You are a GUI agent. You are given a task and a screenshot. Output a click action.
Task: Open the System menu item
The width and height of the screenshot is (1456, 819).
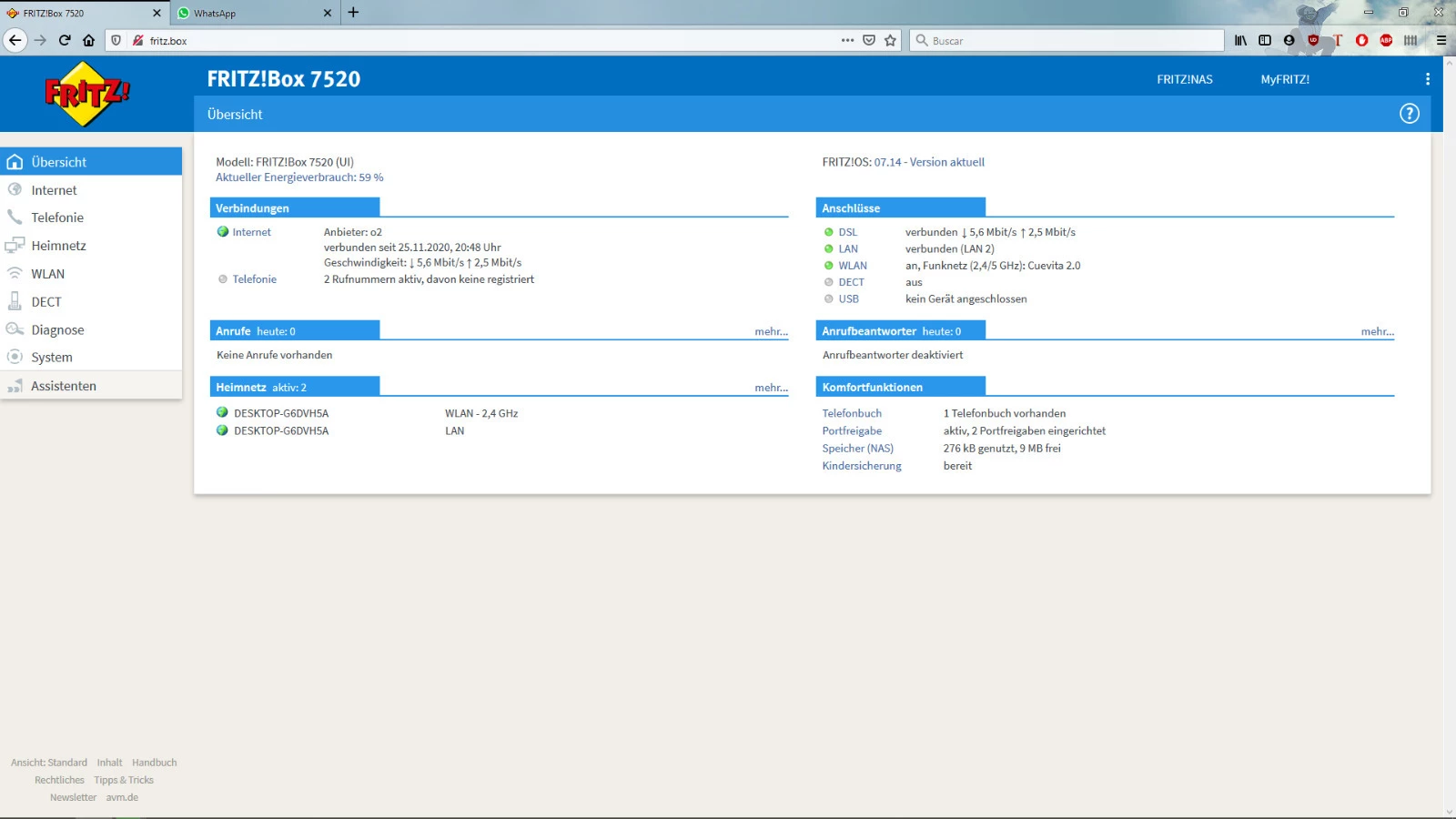coord(91,358)
